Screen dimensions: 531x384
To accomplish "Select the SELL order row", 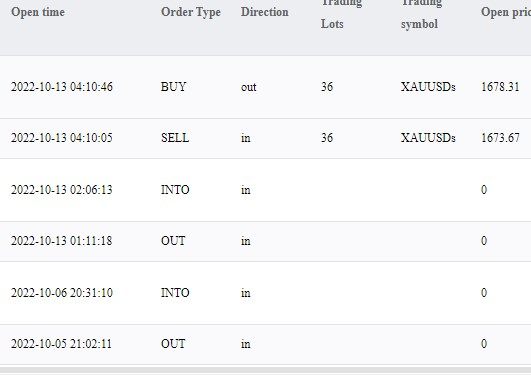I will tap(266, 138).
